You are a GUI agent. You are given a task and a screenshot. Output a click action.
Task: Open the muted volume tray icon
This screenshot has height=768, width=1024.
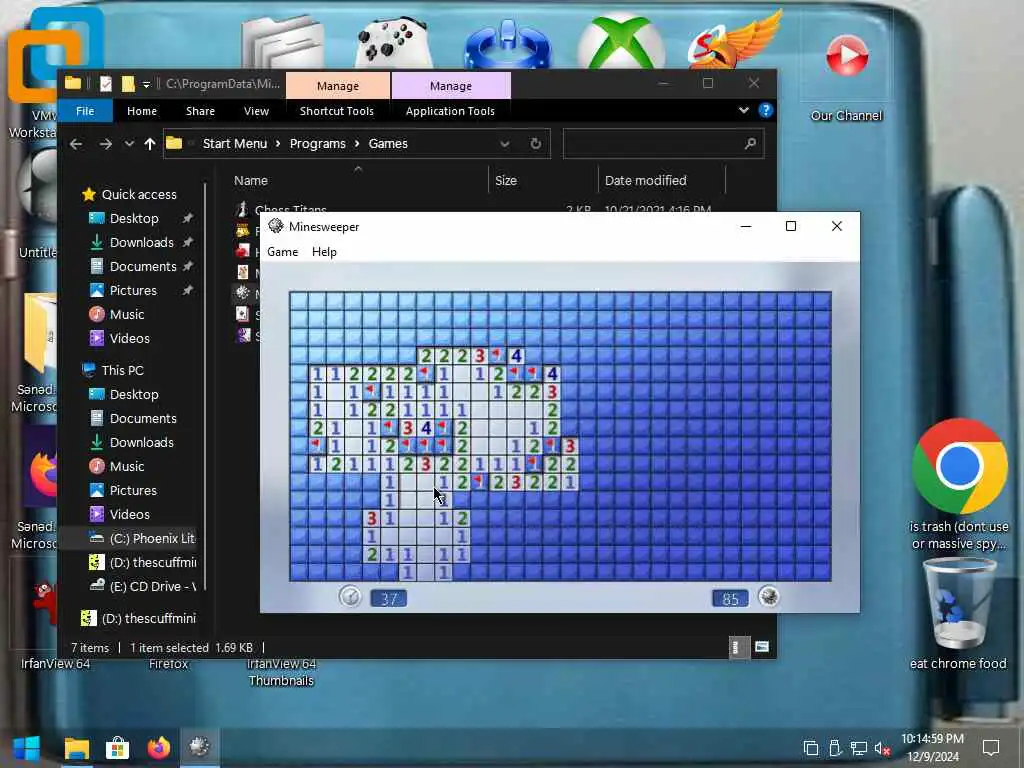pos(882,748)
